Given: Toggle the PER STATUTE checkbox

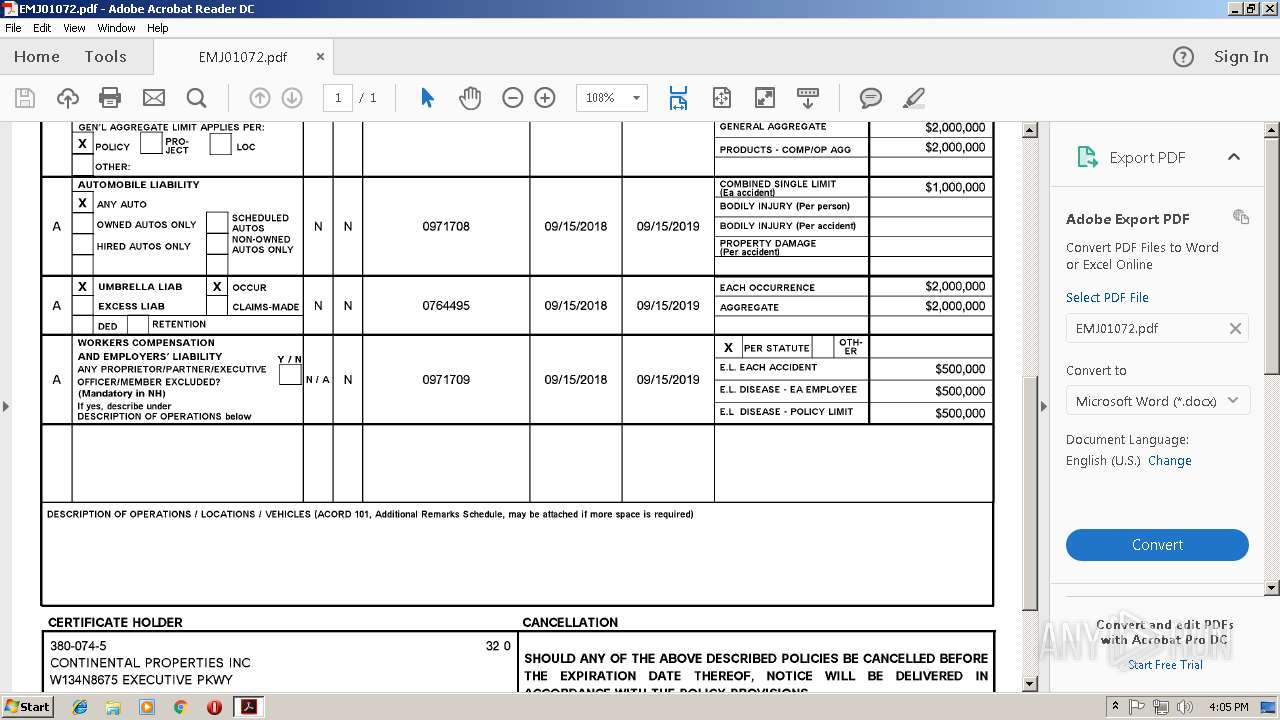Looking at the screenshot, I should point(728,348).
